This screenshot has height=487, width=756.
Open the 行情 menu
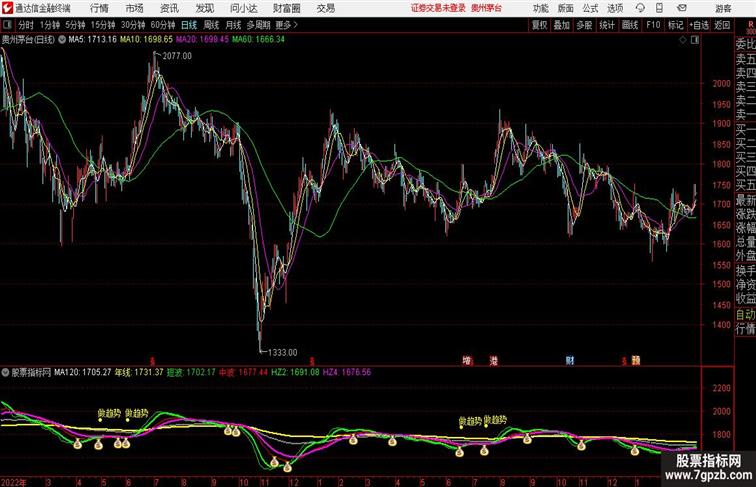[99, 8]
